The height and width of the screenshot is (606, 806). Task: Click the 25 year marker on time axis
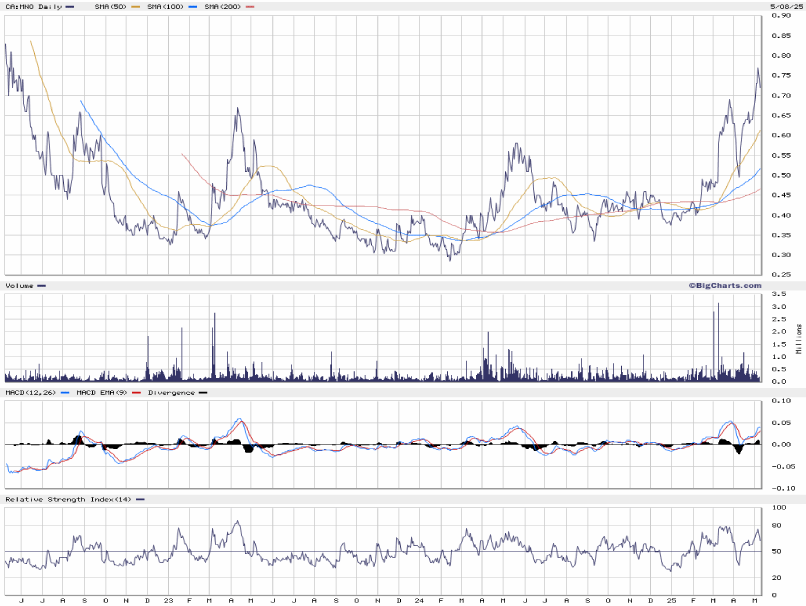pyautogui.click(x=674, y=600)
